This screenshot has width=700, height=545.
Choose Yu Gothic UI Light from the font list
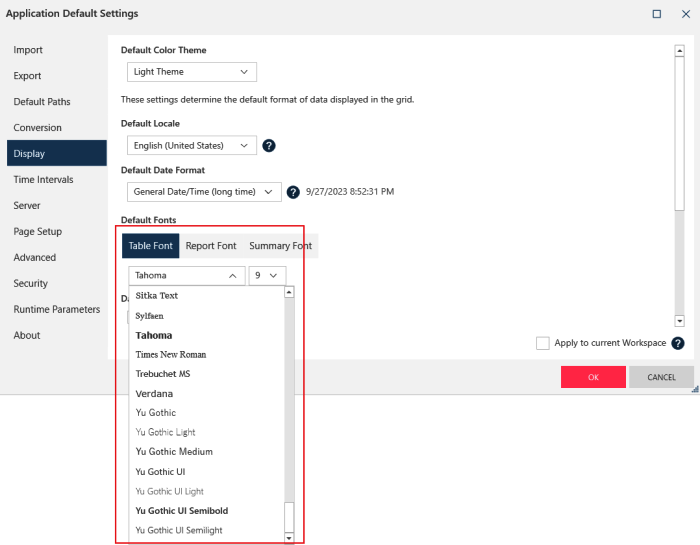pyautogui.click(x=207, y=491)
